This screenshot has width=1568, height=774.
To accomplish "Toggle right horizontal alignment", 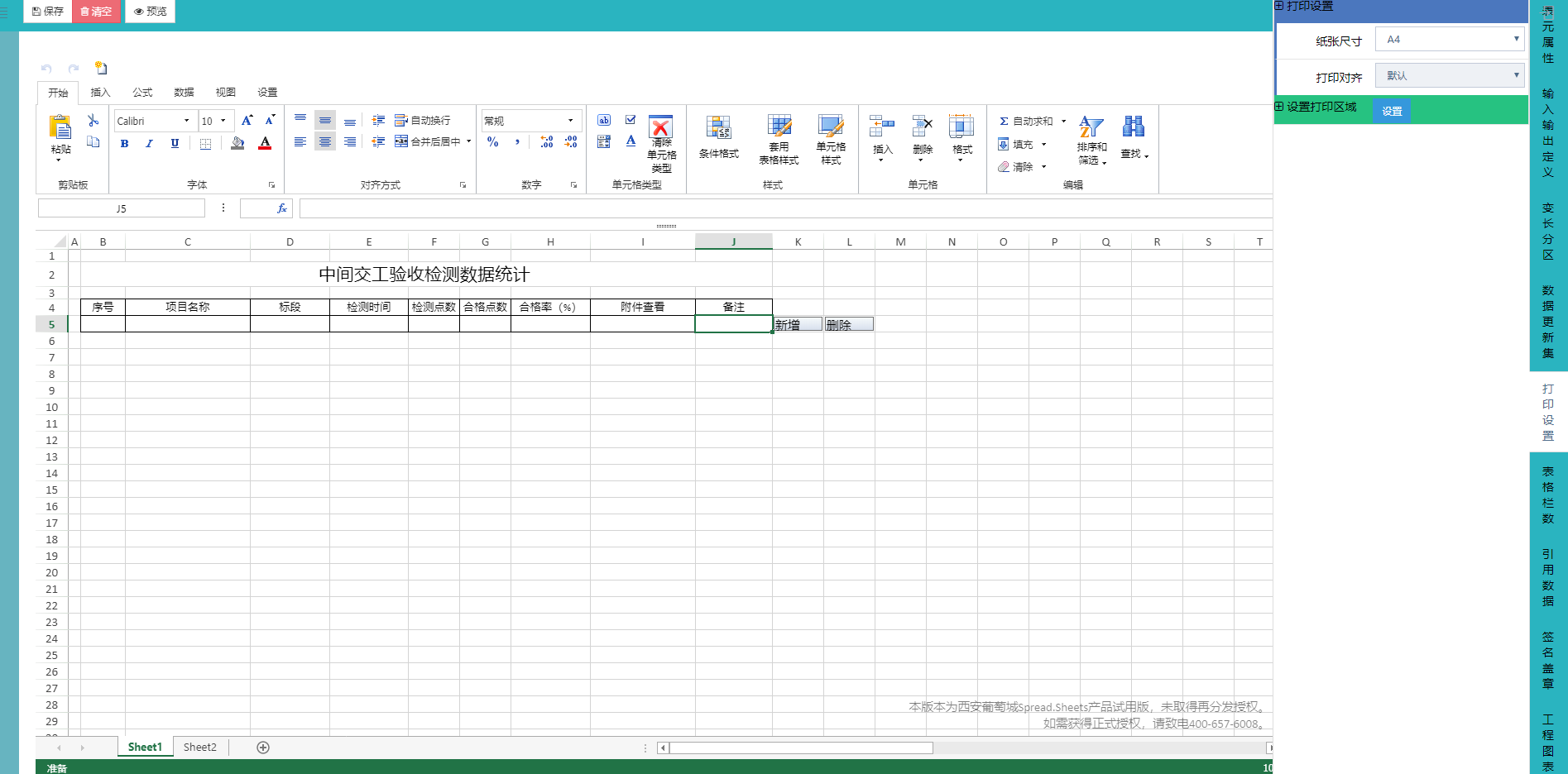I will pos(350,142).
